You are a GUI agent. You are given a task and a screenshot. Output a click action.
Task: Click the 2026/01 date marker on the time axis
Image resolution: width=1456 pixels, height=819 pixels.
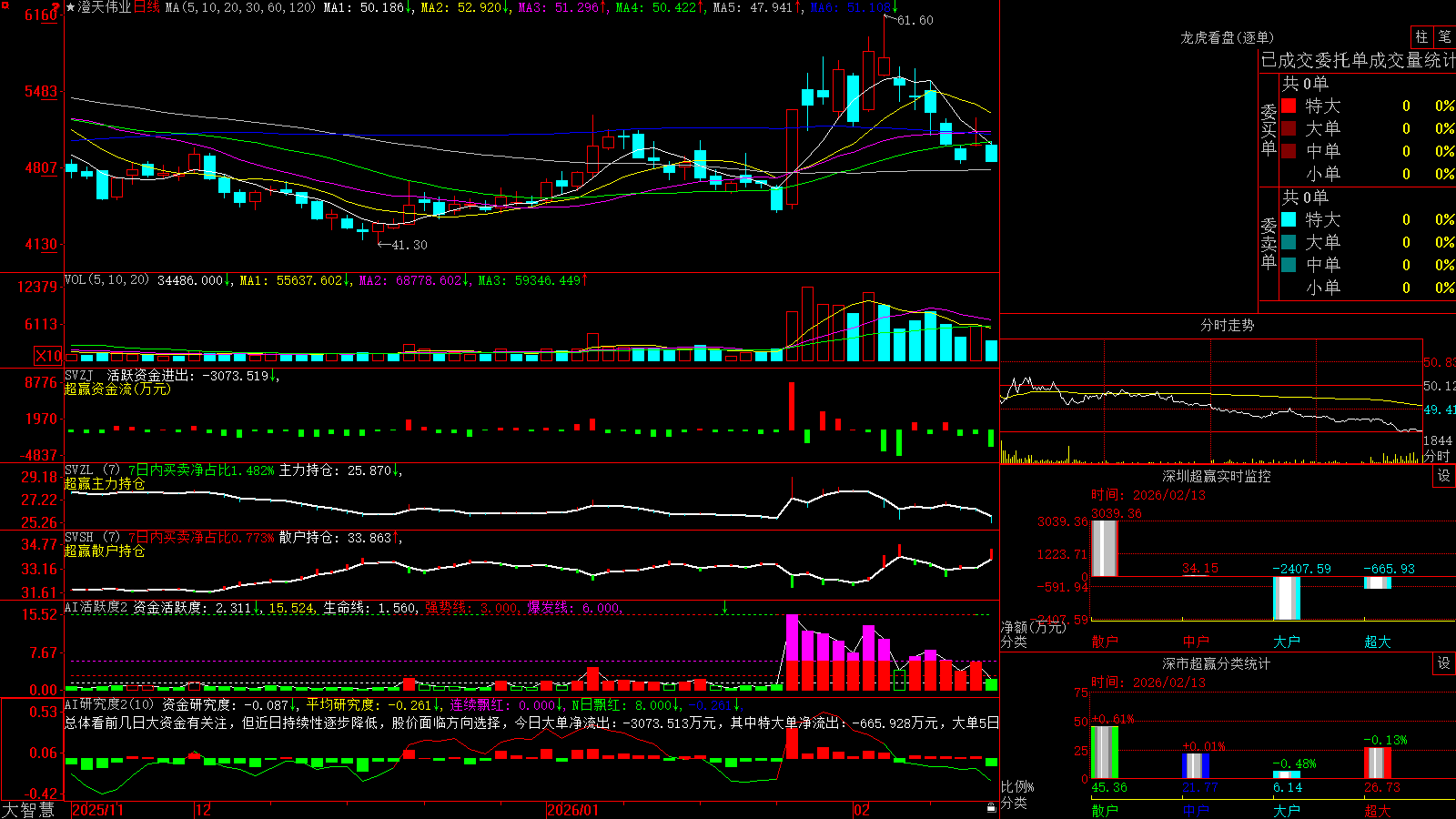pyautogui.click(x=573, y=810)
